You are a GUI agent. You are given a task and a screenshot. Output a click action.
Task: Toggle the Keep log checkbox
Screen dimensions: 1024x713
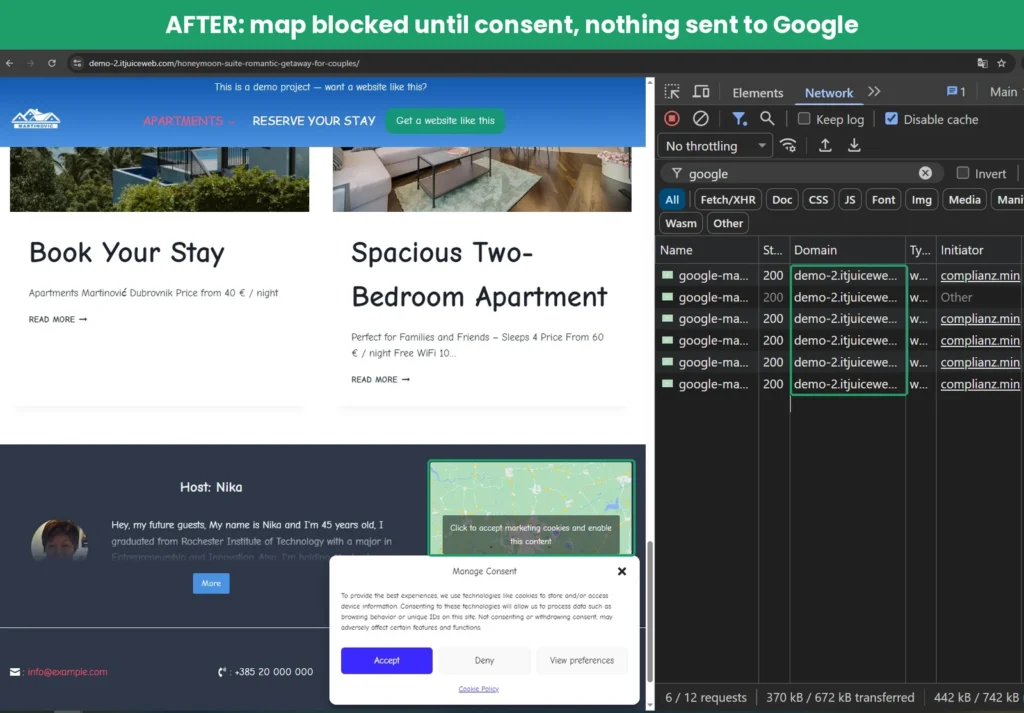coord(804,119)
